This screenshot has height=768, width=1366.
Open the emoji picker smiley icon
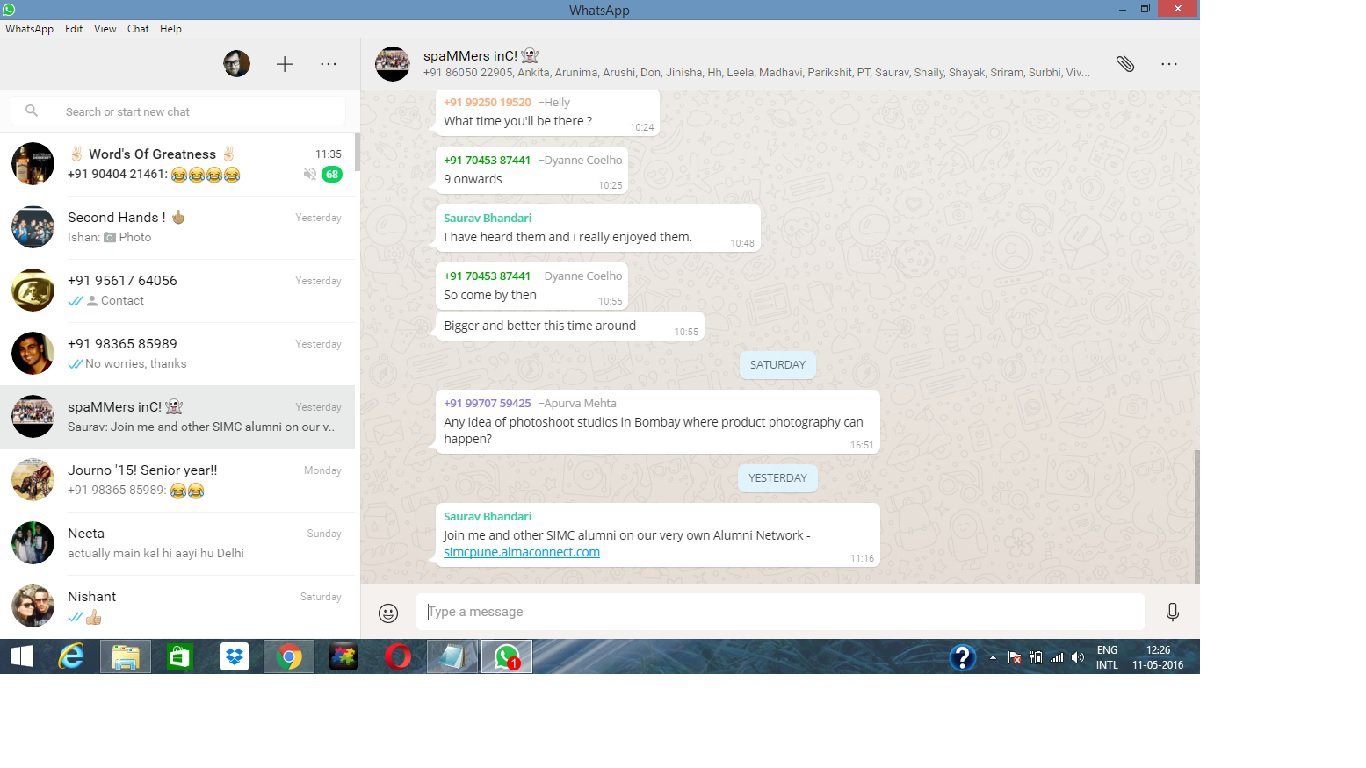click(x=389, y=613)
